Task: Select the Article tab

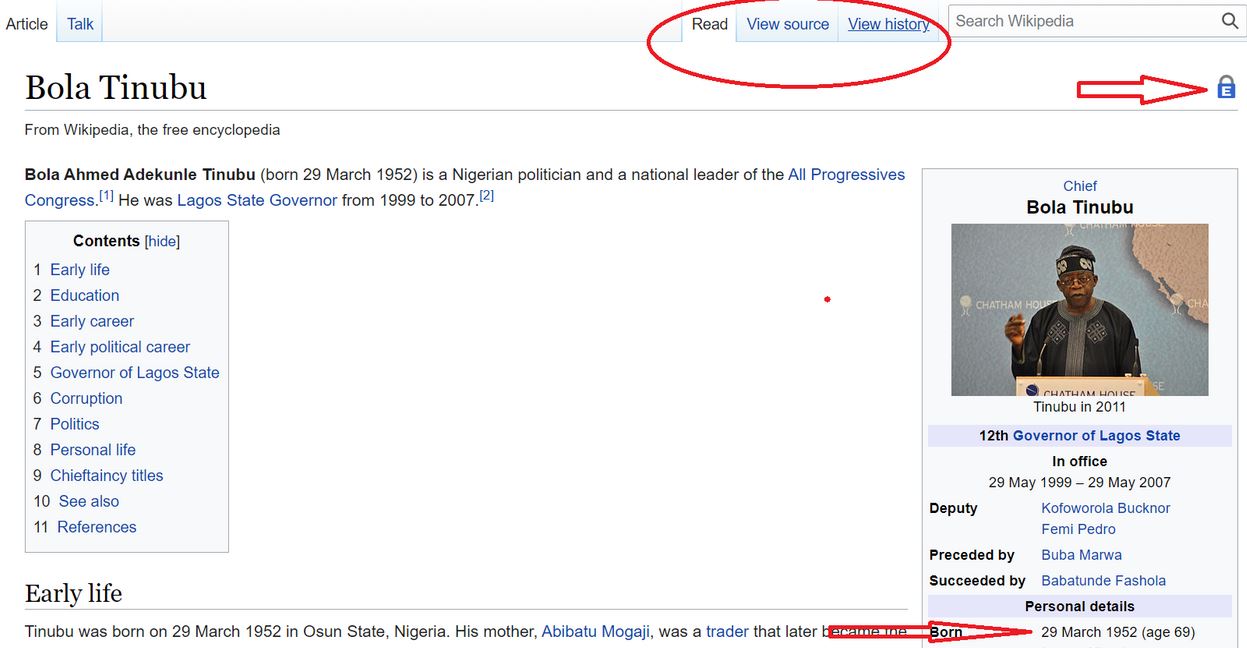Action: [x=27, y=24]
